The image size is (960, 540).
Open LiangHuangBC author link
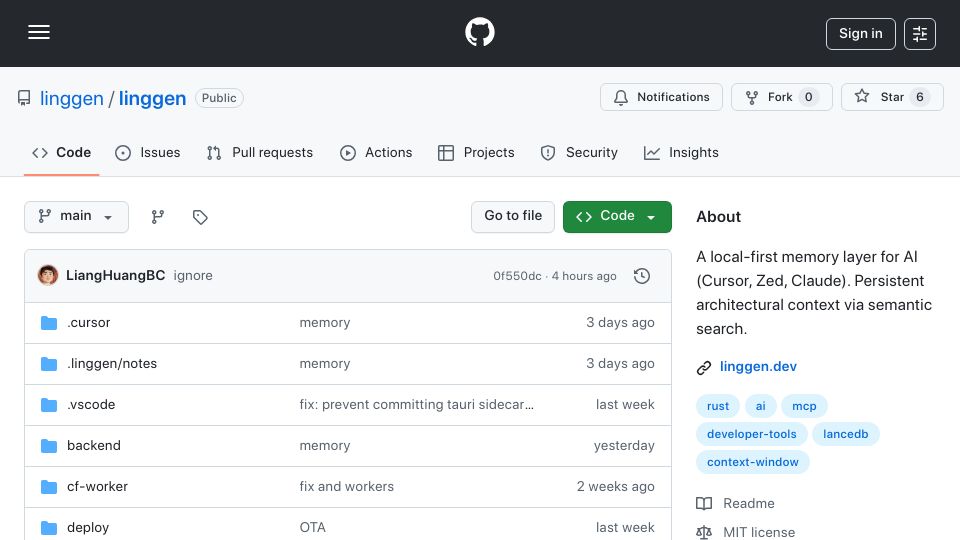click(x=116, y=276)
